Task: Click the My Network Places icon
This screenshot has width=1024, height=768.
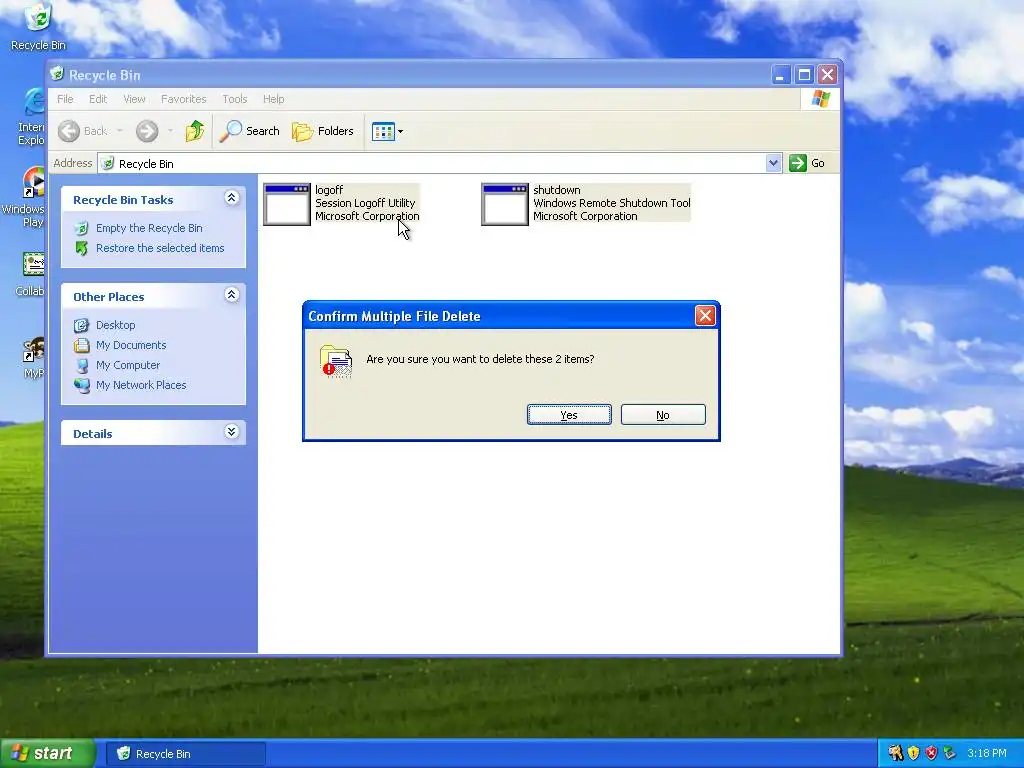Action: pos(82,385)
